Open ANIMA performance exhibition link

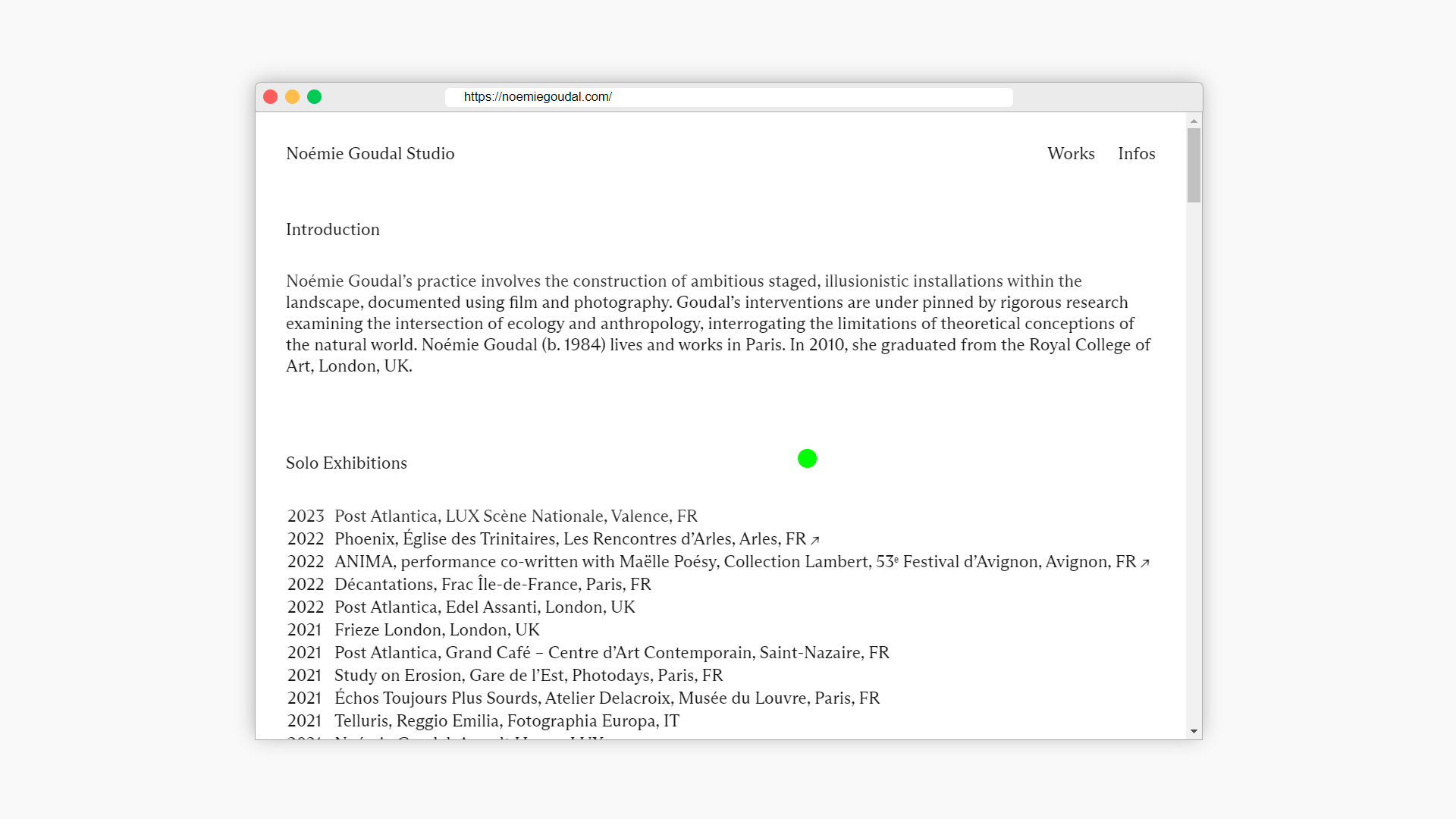[x=734, y=561]
